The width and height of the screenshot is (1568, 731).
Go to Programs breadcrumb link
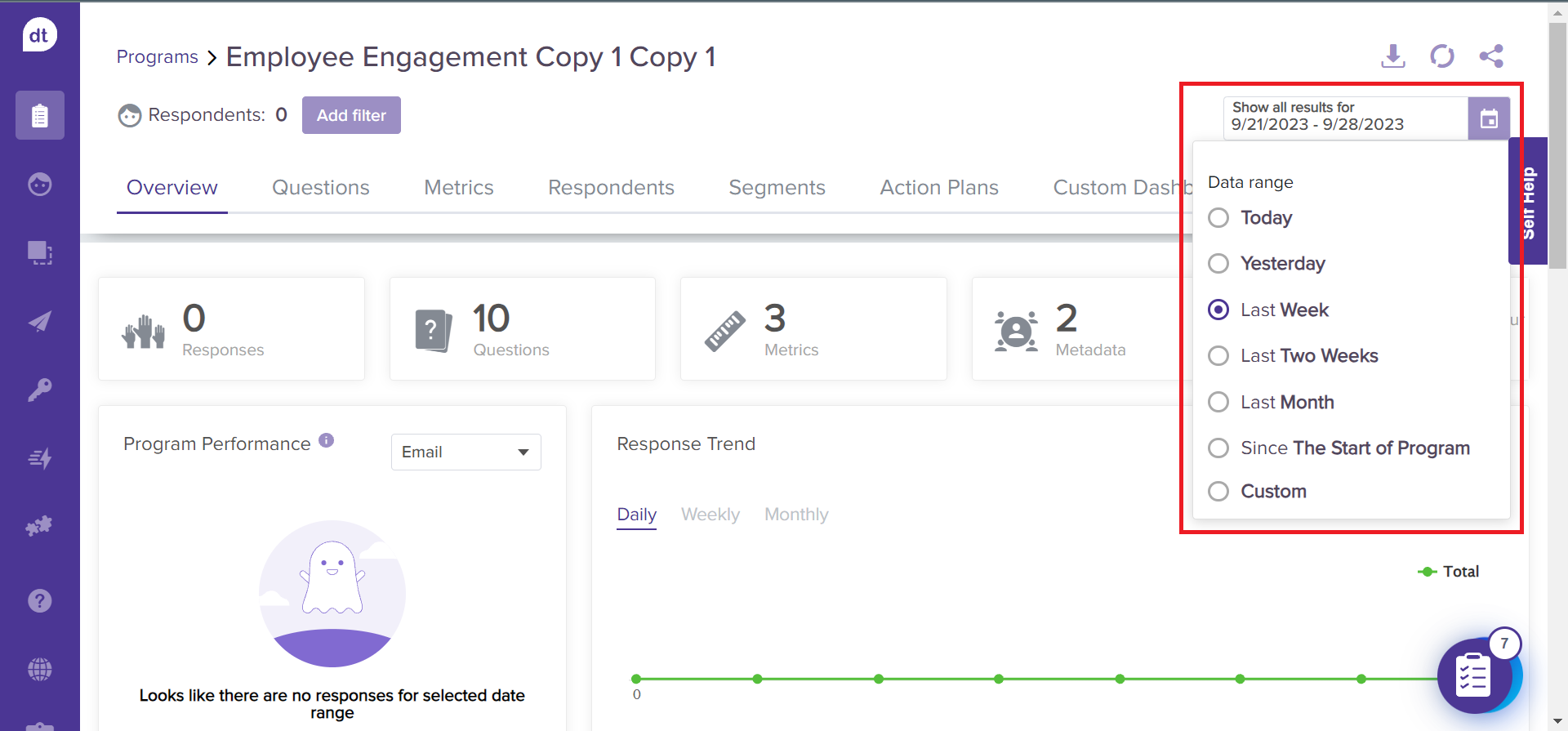point(158,57)
